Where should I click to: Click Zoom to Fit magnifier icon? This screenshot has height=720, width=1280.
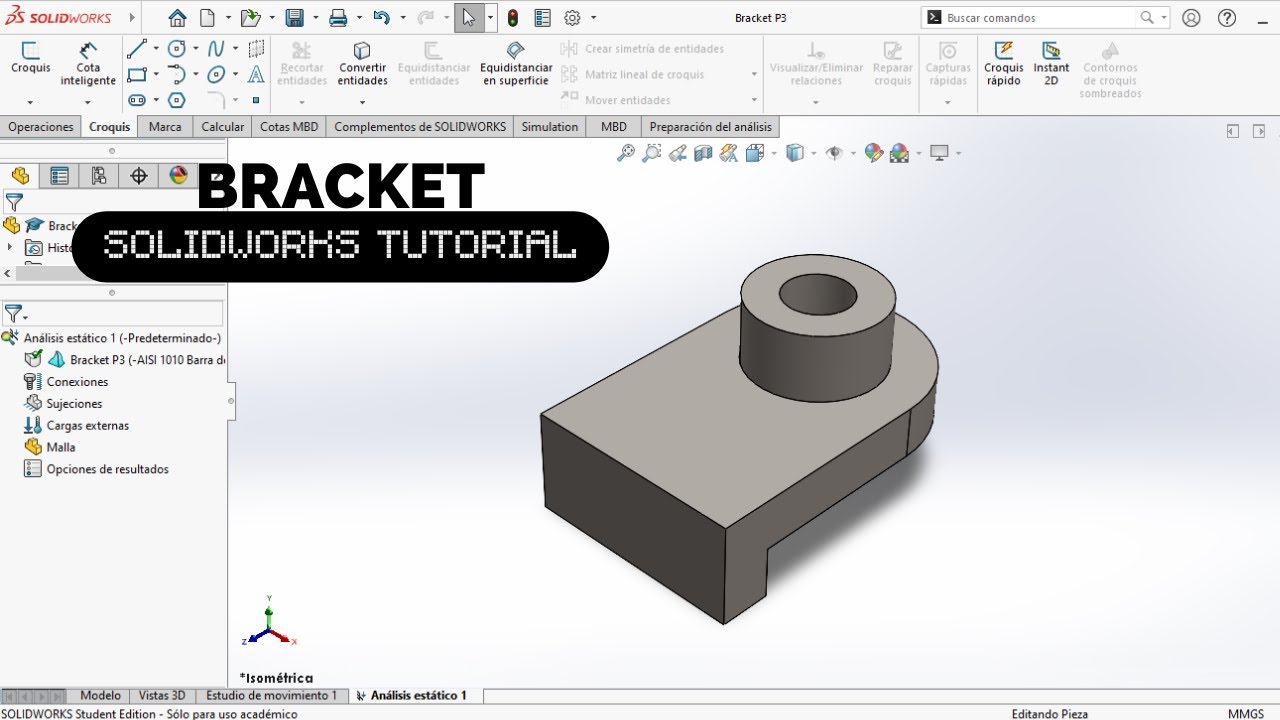[626, 152]
